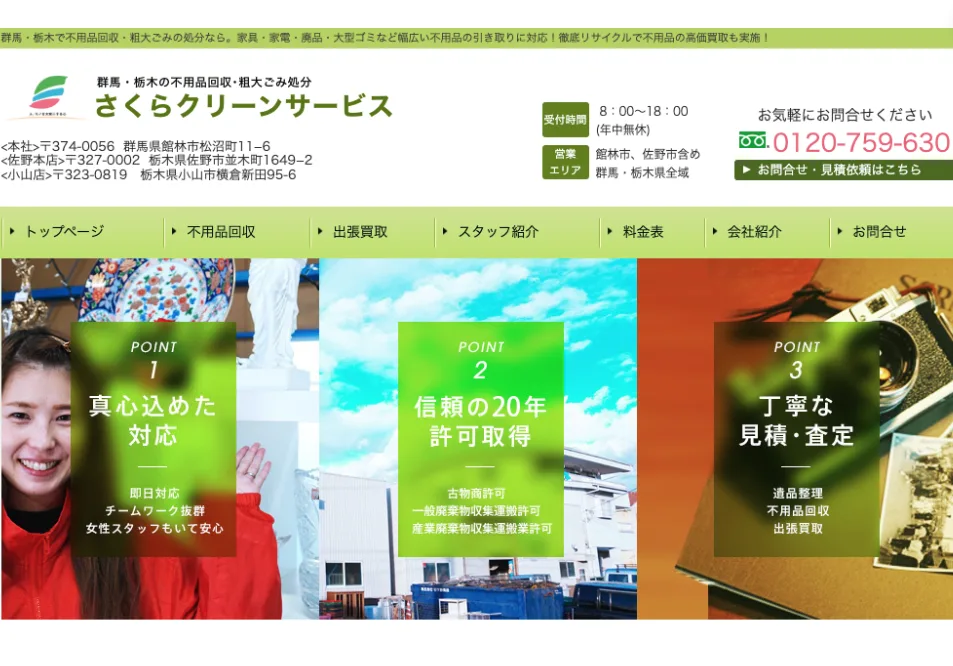The image size is (953, 666).
Task: Click the area text 館林市、佐野市含め
Action: [648, 154]
